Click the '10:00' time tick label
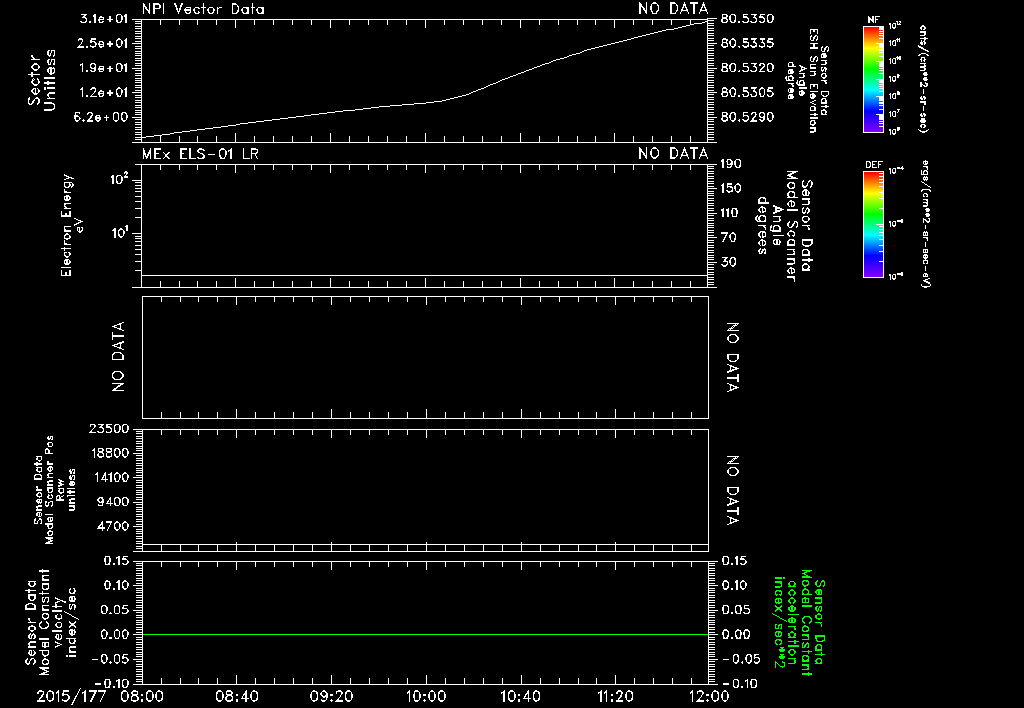The height and width of the screenshot is (708, 1024). (426, 696)
